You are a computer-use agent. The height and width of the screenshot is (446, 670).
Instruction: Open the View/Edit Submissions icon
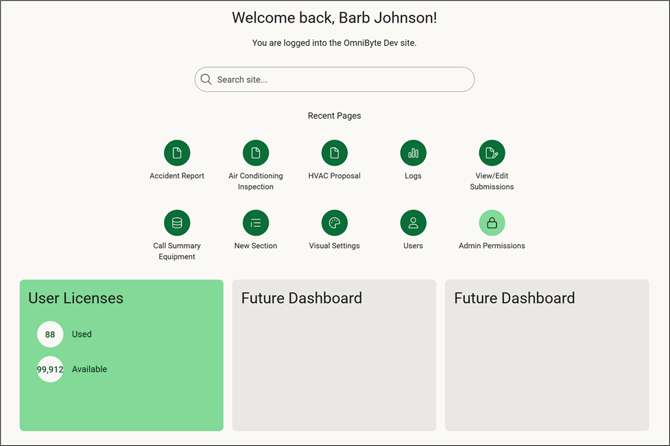pos(492,153)
